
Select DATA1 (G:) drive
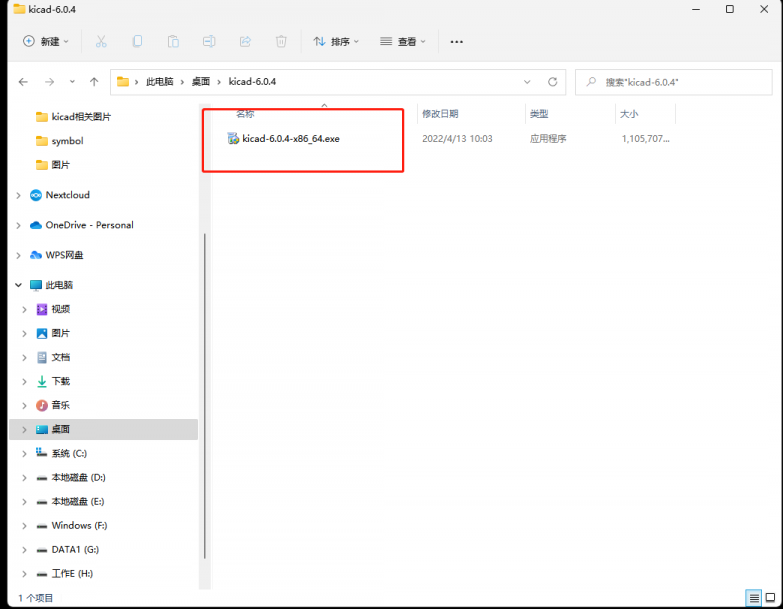coord(67,549)
